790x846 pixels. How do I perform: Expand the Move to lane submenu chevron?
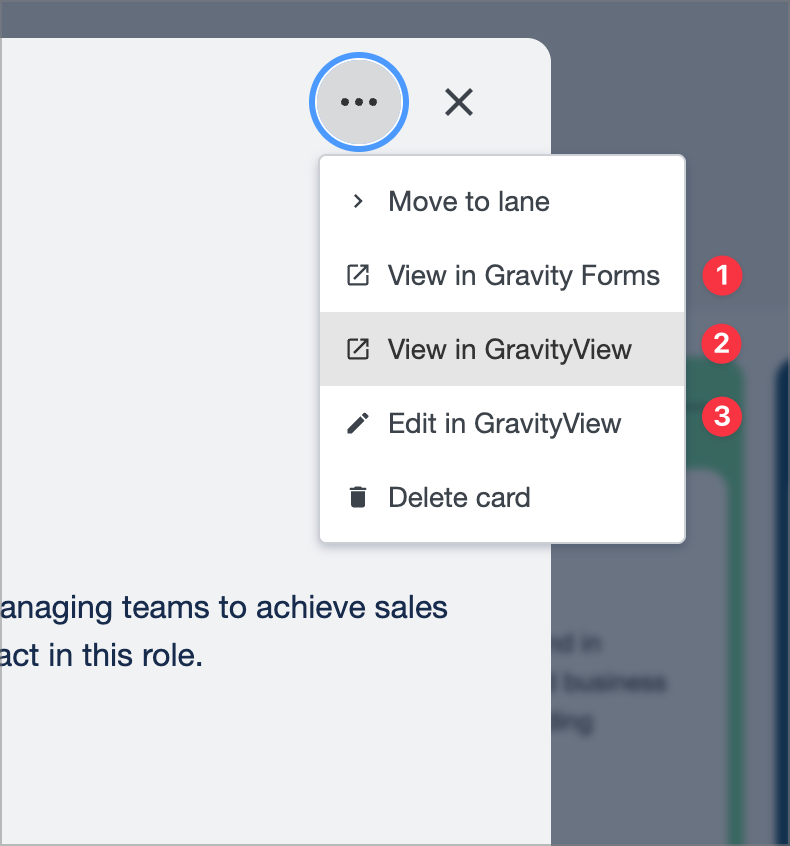click(357, 201)
